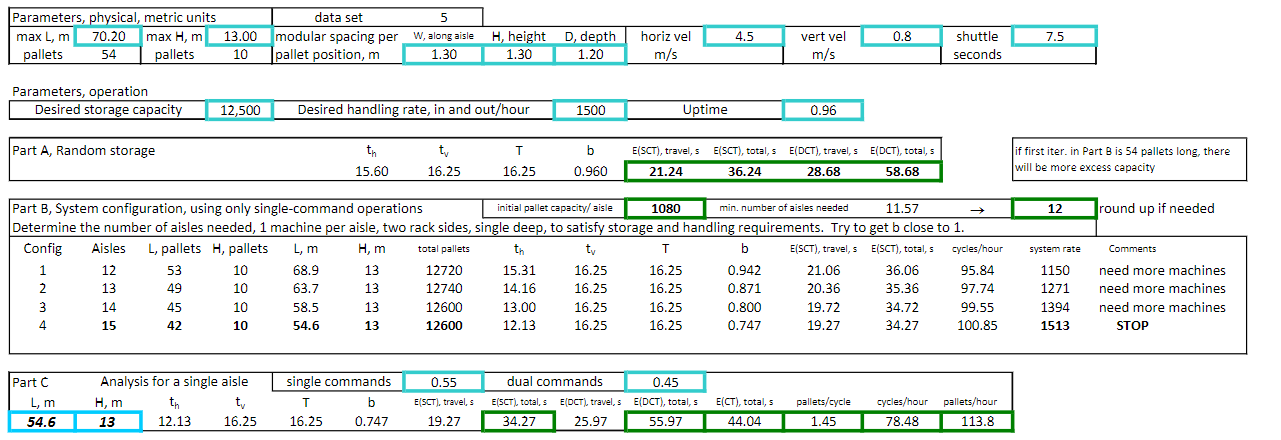Viewport: 1281px width, 440px height.
Task: Click Part C cycles/hour result 78.48
Action: (x=902, y=422)
